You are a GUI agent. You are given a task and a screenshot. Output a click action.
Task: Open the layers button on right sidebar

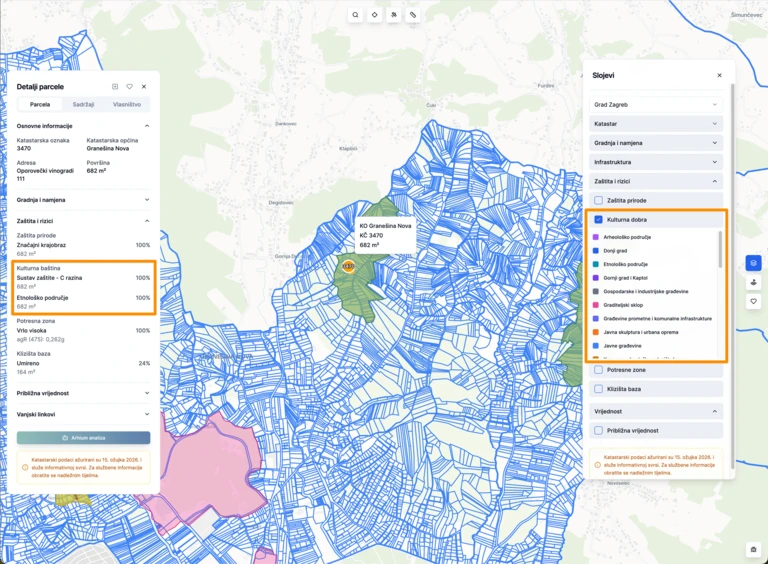coord(753,263)
